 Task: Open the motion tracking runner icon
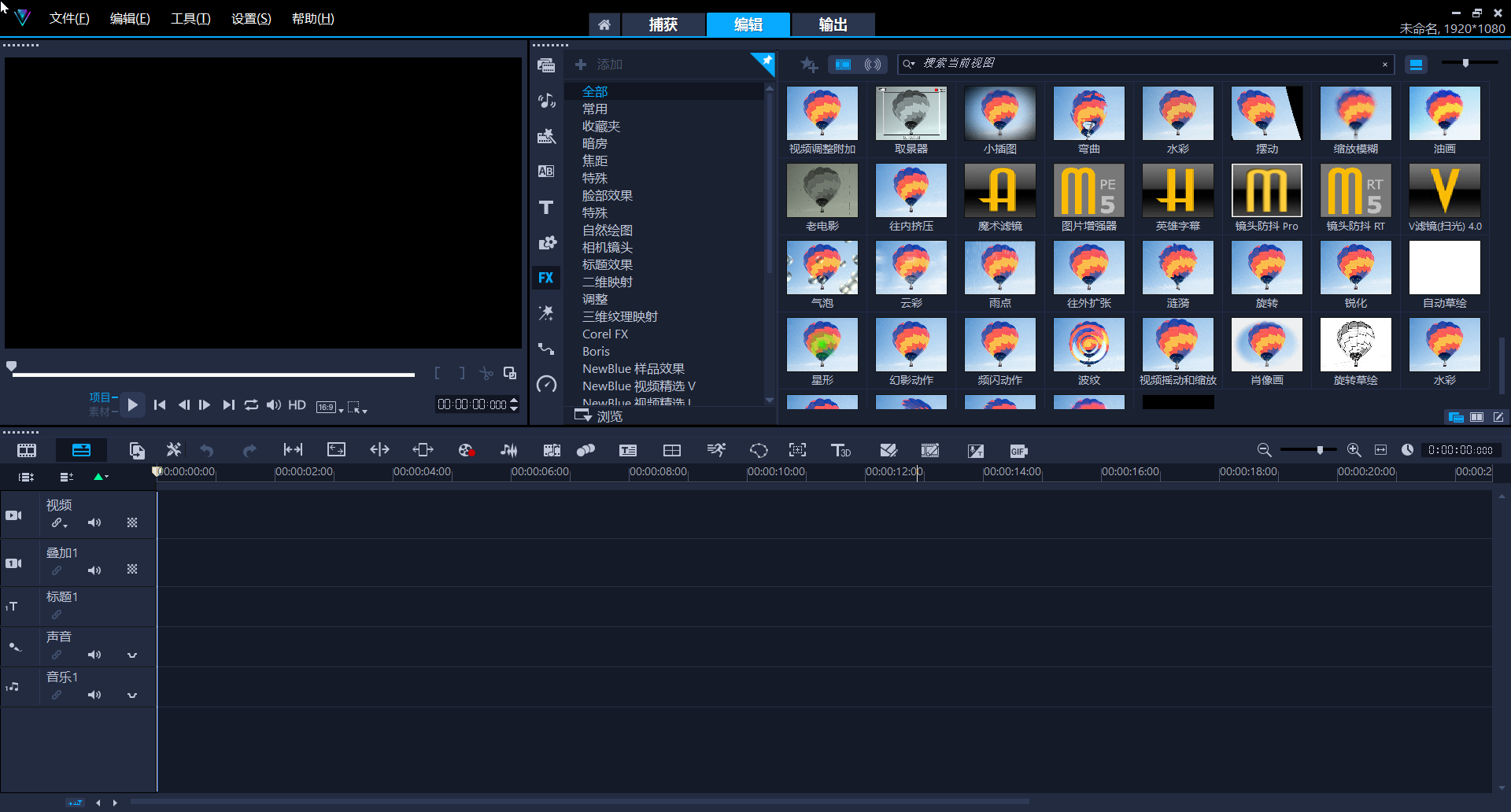[715, 450]
